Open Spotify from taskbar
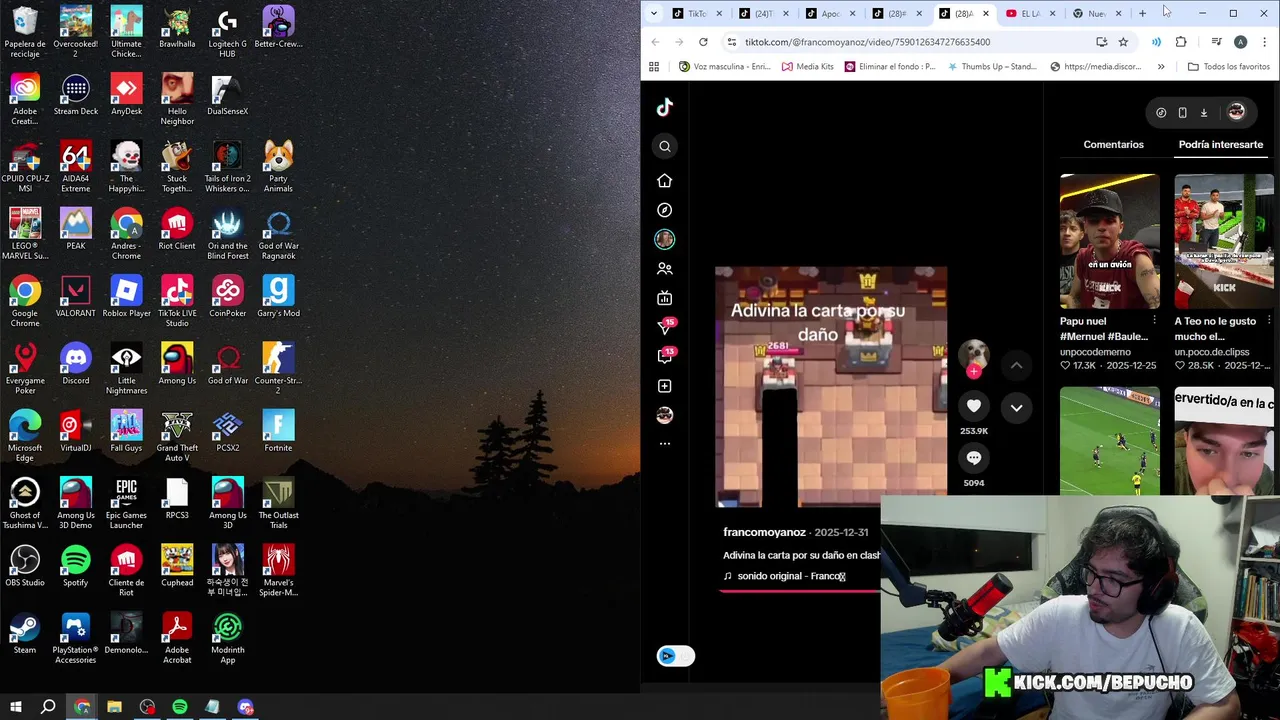 (x=180, y=707)
